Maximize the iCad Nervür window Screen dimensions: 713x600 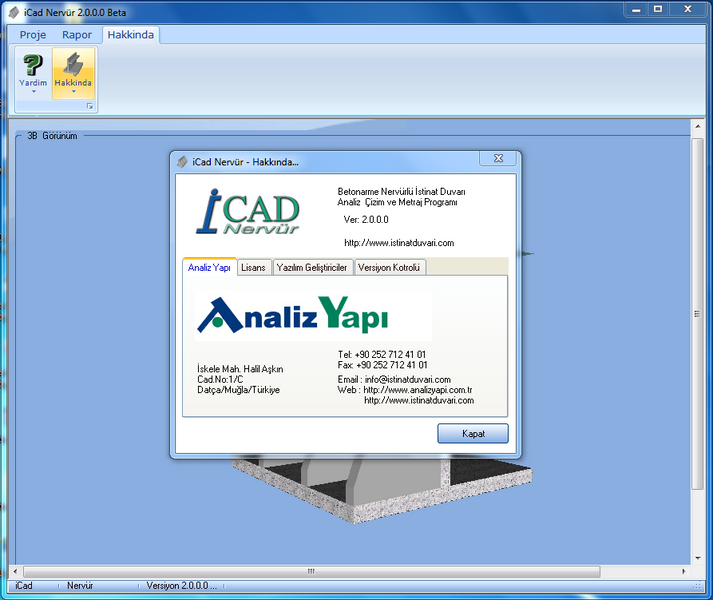click(658, 9)
